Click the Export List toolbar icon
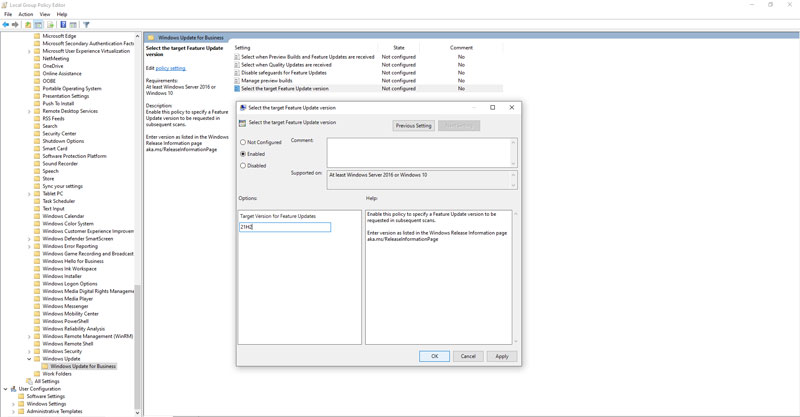Viewport: 800px width, 417px height. pyautogui.click(x=51, y=24)
